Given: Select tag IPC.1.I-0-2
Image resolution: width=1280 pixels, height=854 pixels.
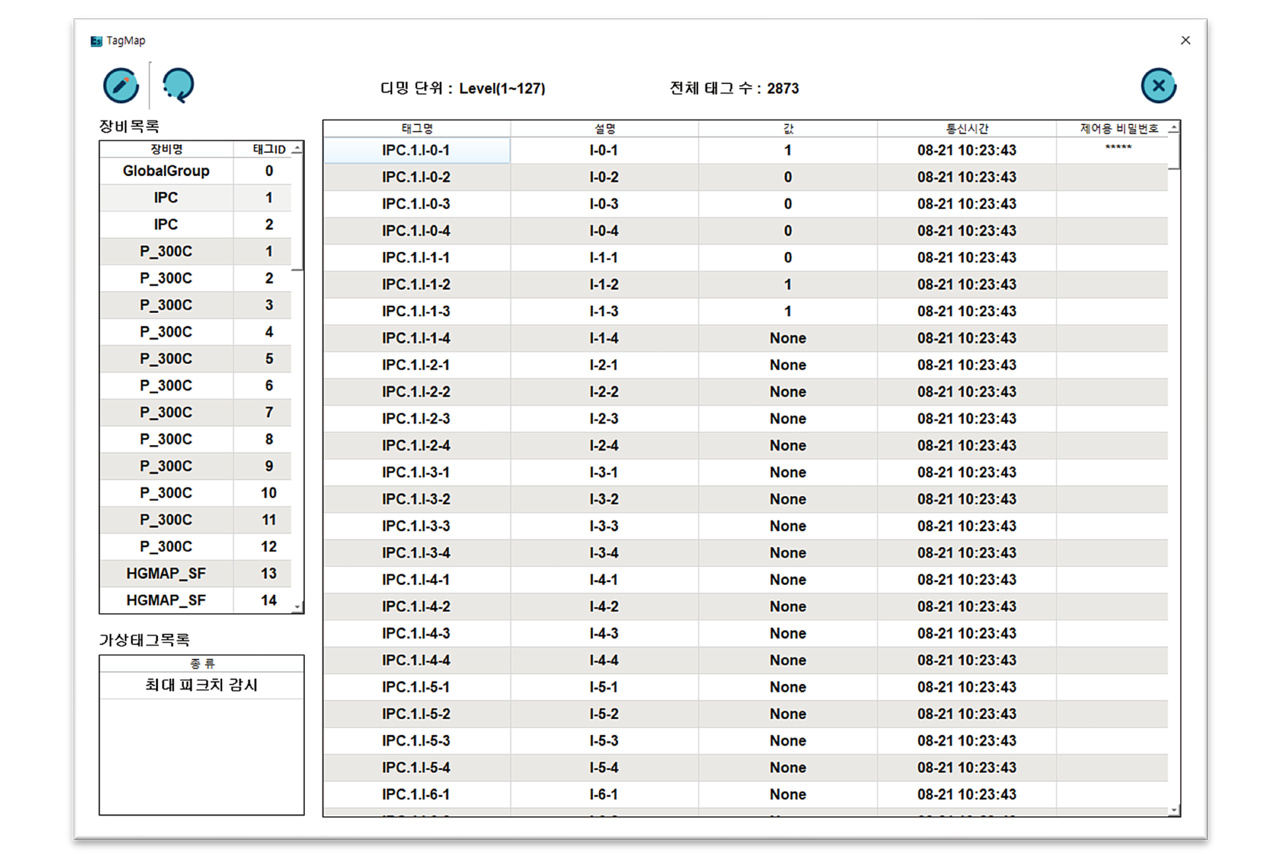Looking at the screenshot, I should click(417, 177).
